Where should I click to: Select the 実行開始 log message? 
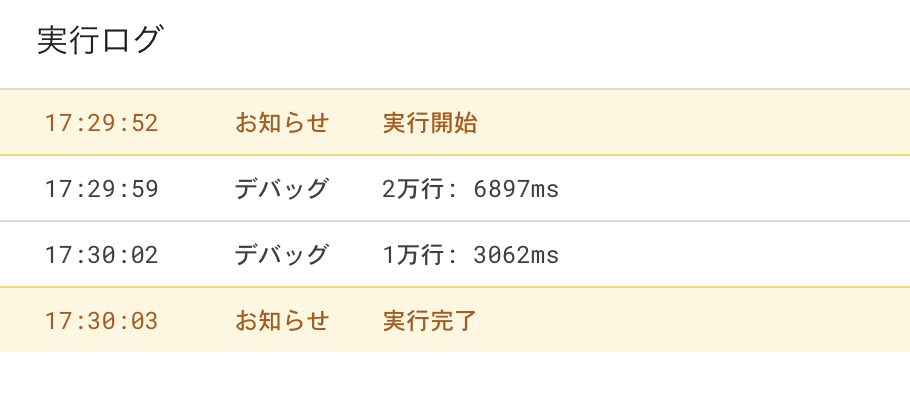pyautogui.click(x=430, y=124)
